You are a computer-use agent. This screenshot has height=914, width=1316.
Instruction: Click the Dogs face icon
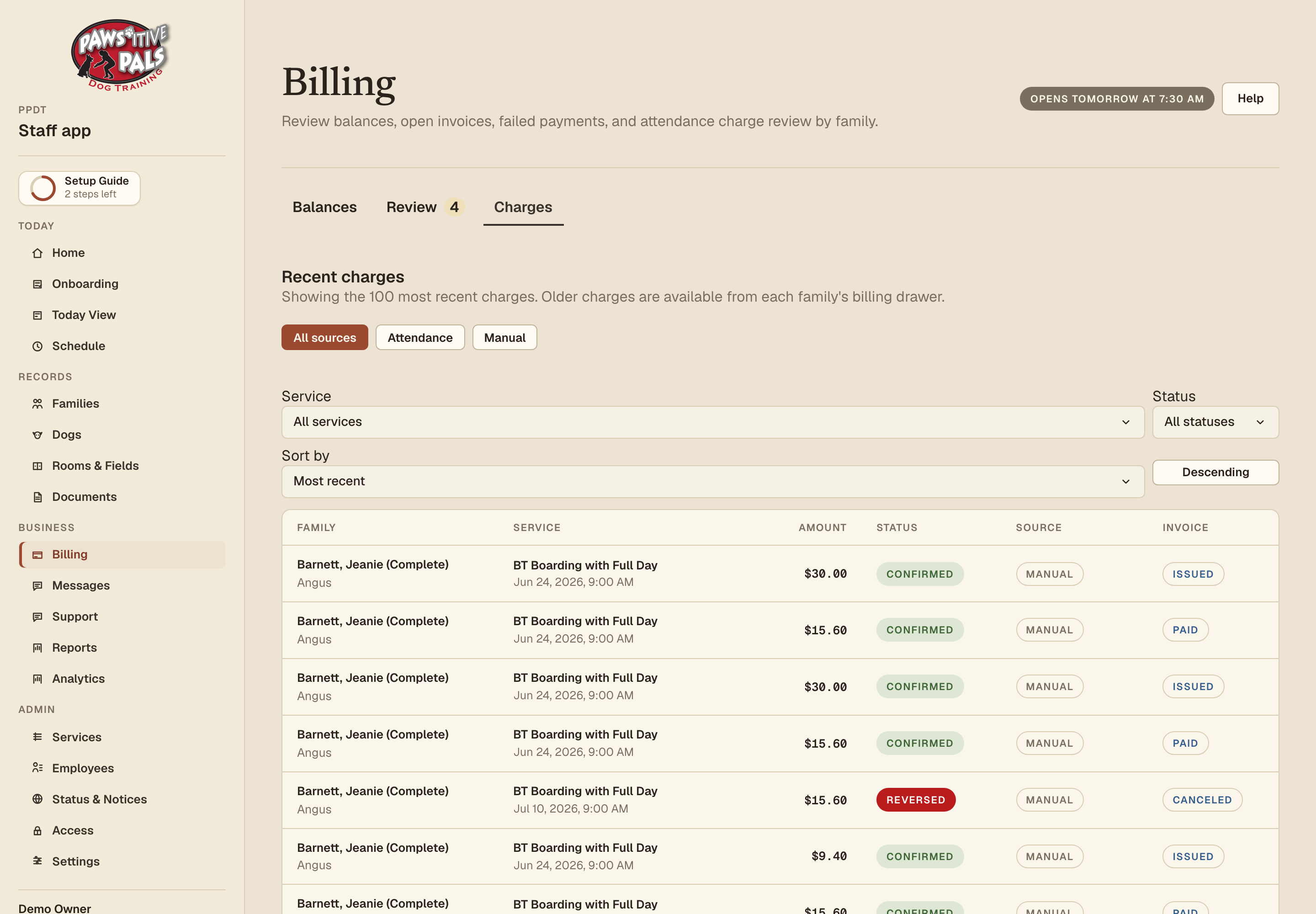click(x=37, y=435)
